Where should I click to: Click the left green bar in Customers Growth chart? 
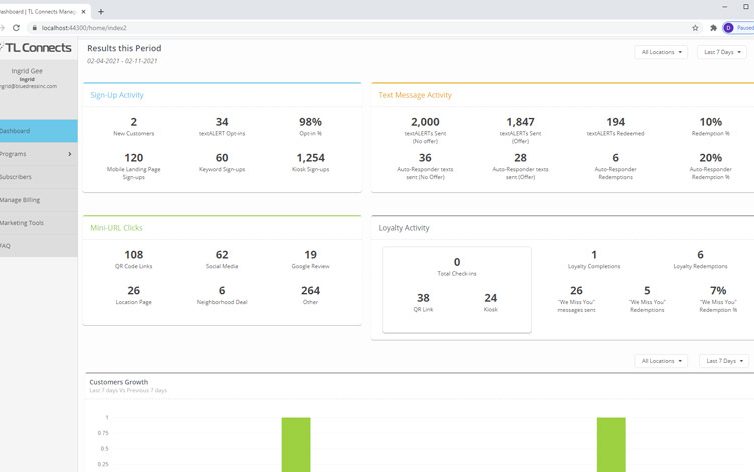tap(296, 445)
